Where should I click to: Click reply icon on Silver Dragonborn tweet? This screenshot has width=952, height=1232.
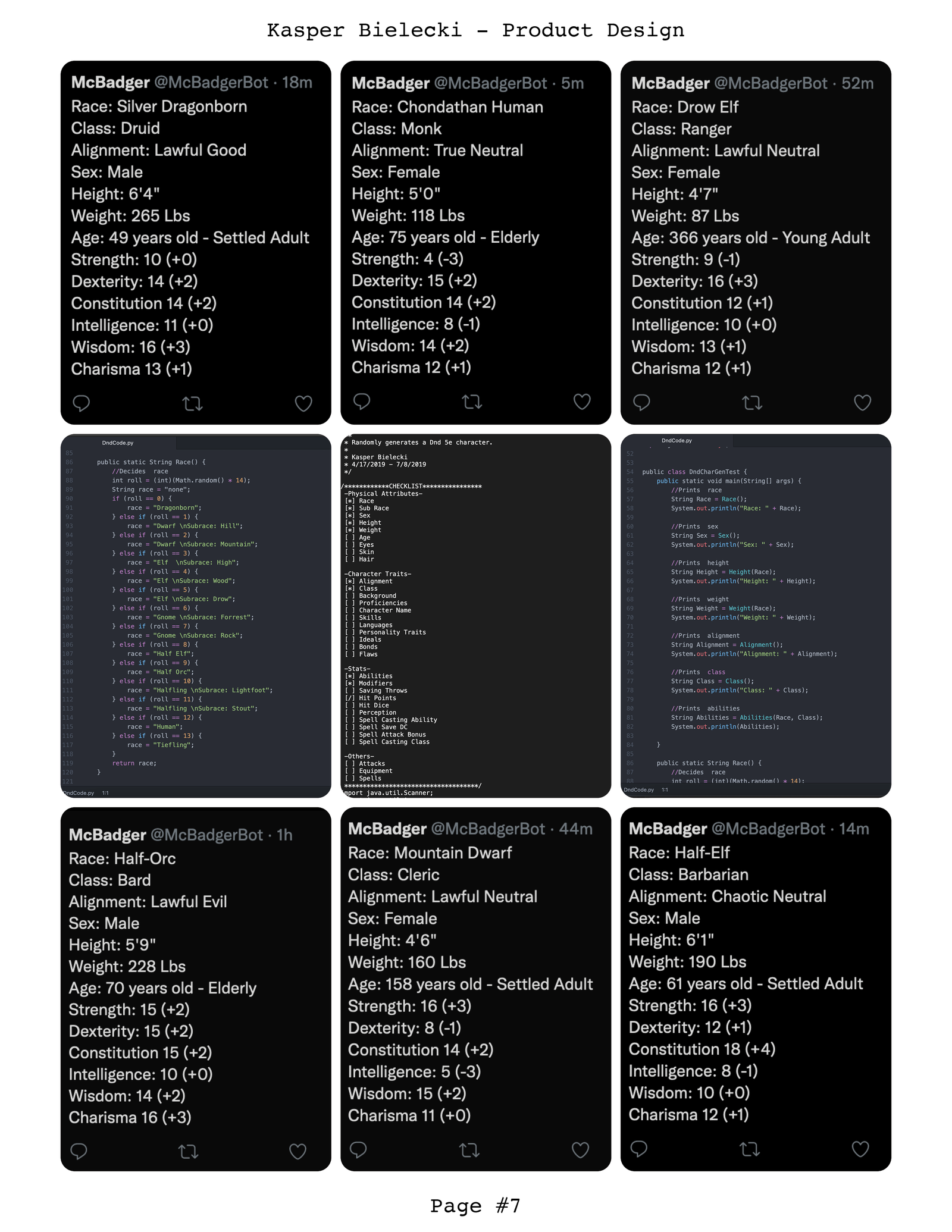[81, 403]
